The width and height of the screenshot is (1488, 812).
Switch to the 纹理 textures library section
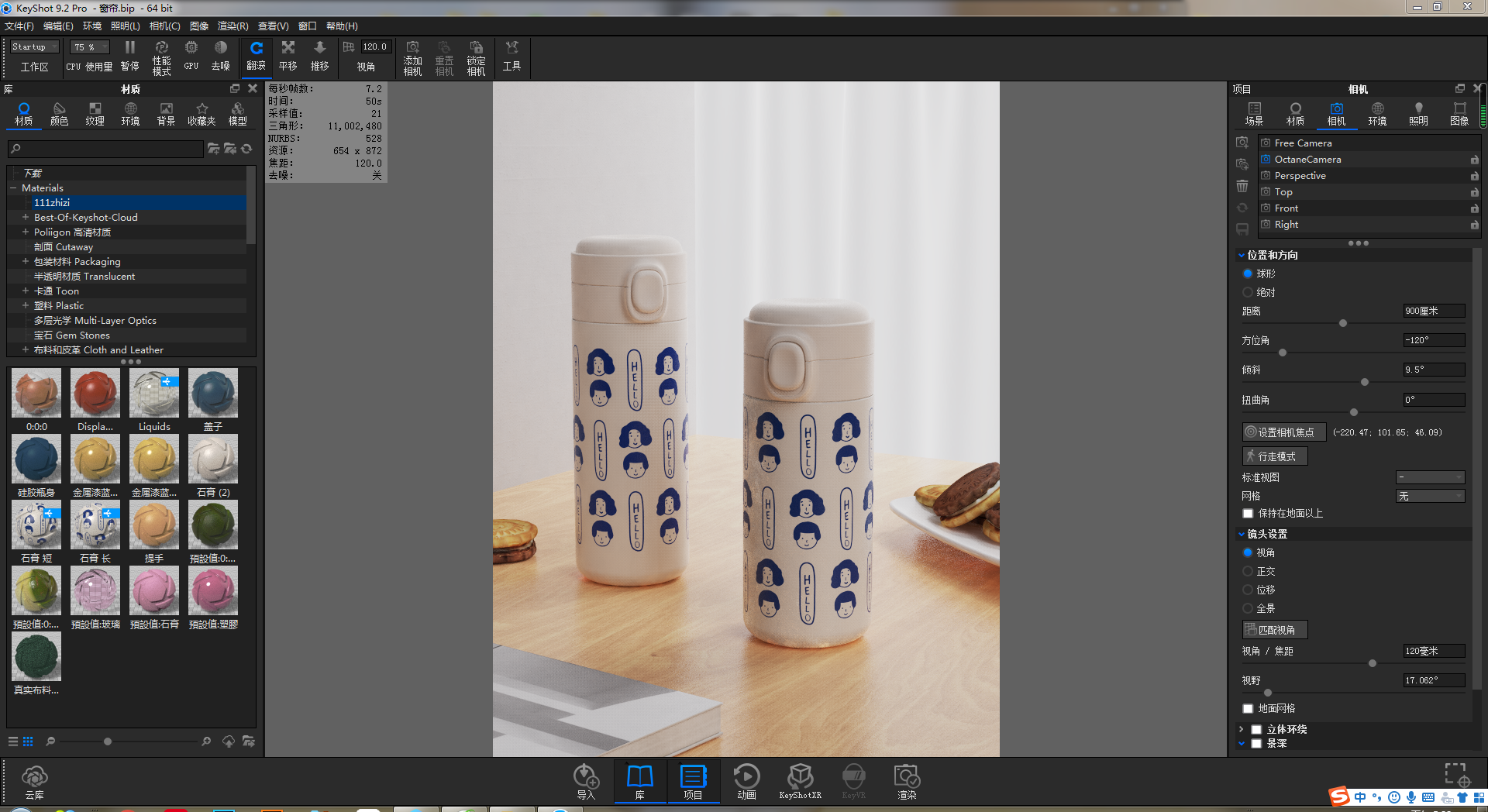tap(95, 112)
